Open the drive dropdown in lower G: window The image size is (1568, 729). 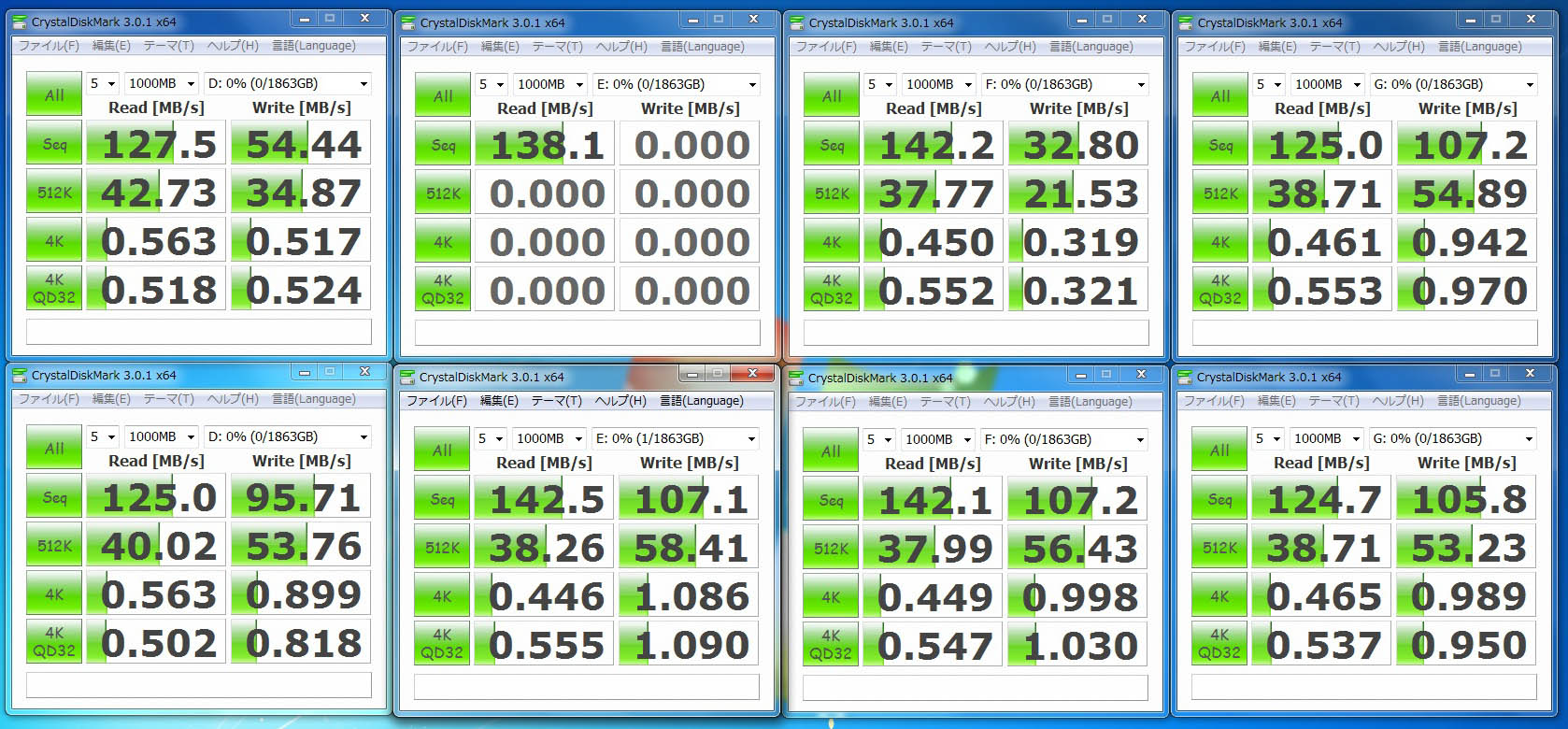pos(1453,438)
